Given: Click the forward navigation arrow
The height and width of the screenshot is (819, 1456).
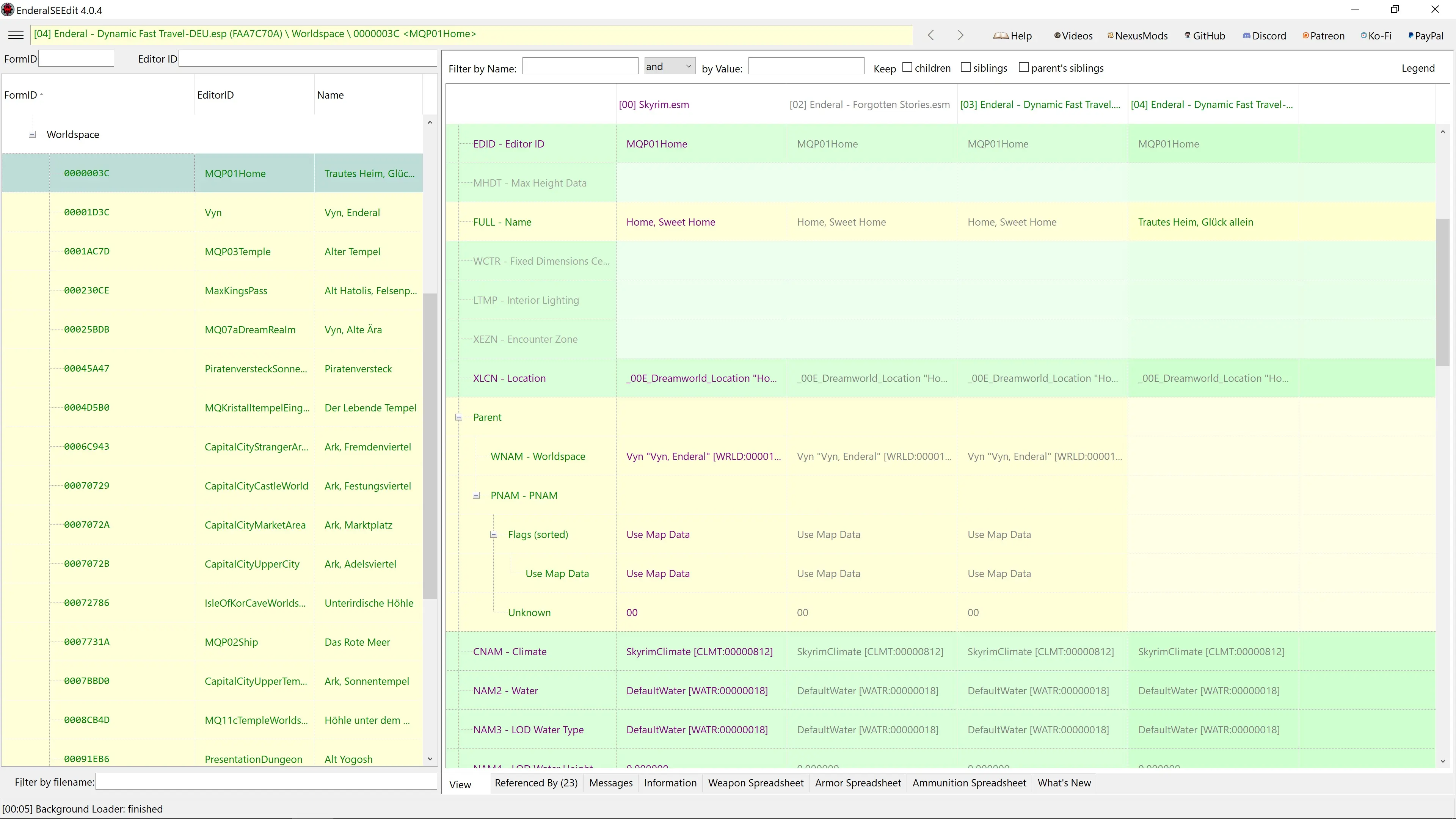Looking at the screenshot, I should click(960, 36).
